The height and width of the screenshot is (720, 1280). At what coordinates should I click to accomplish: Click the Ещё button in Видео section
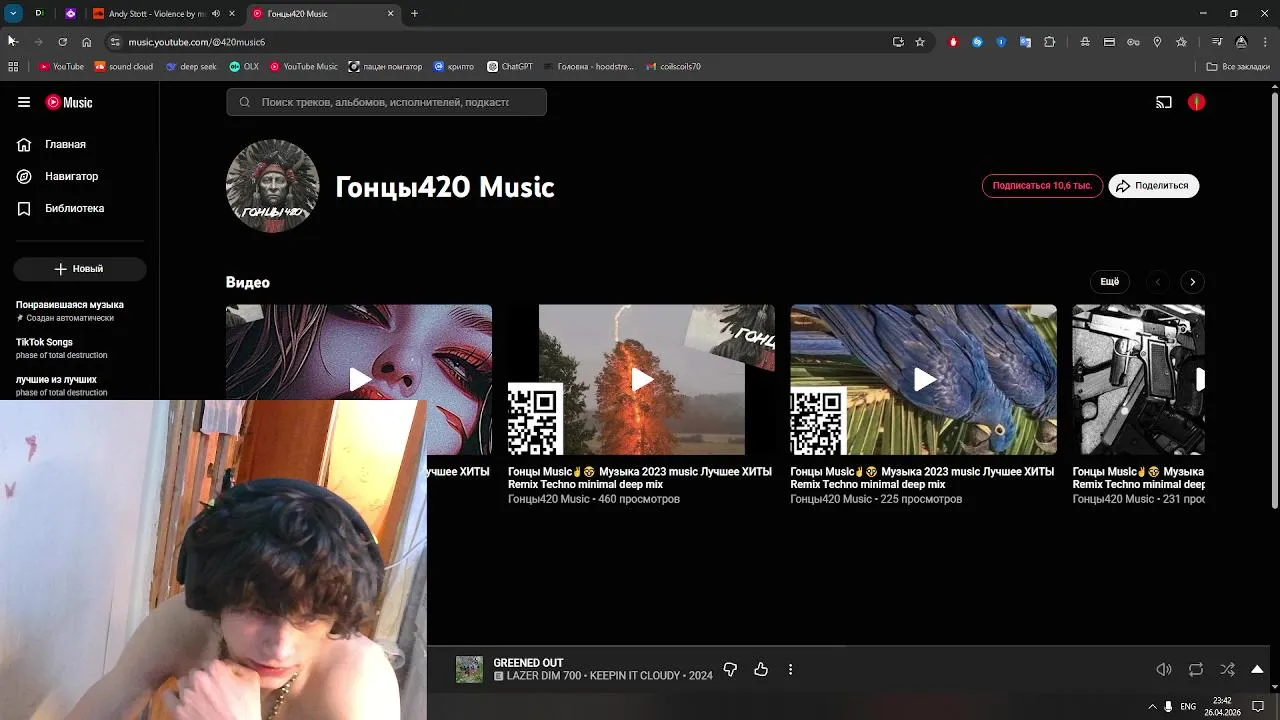tap(1110, 282)
